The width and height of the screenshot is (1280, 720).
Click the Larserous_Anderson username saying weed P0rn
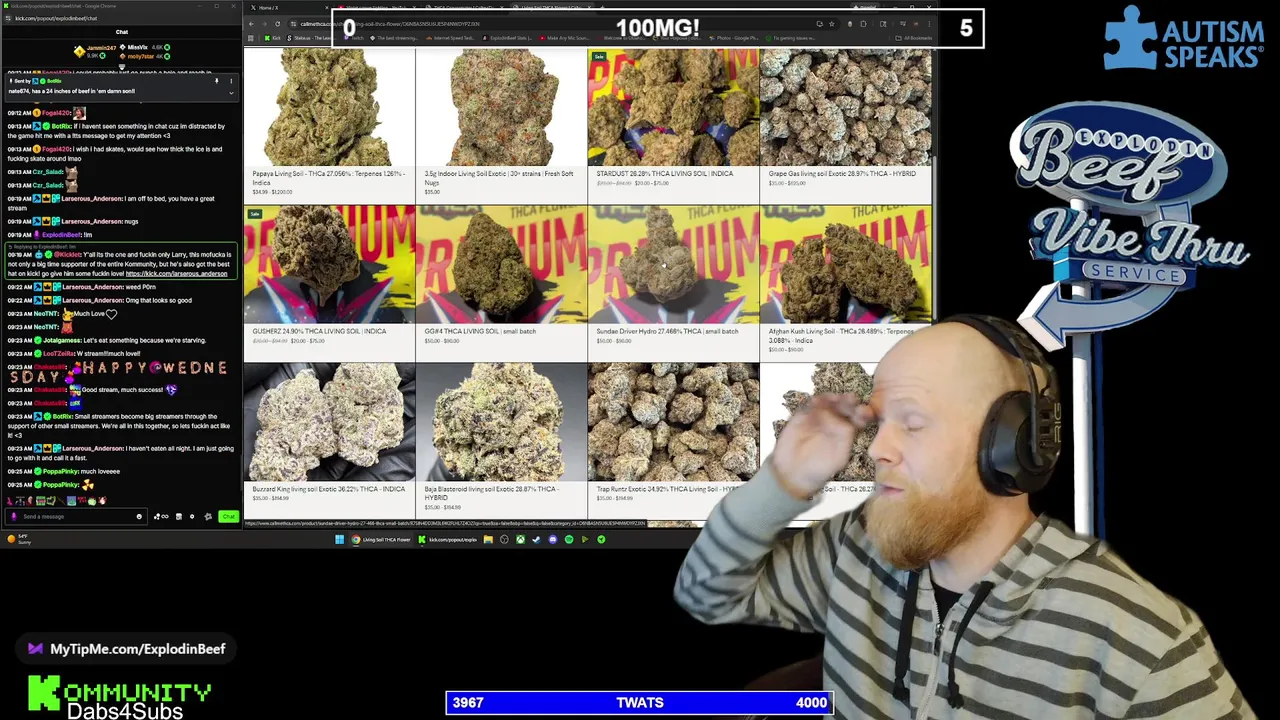pos(93,287)
